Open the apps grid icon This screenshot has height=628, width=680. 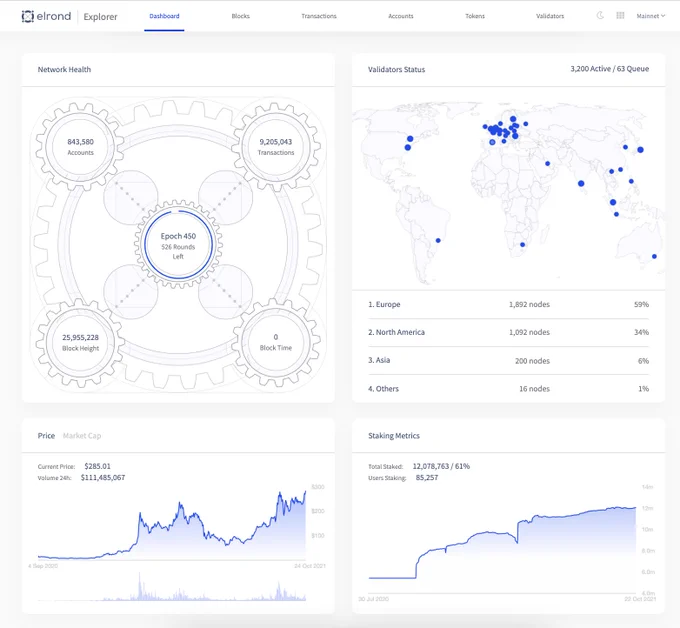pos(621,16)
